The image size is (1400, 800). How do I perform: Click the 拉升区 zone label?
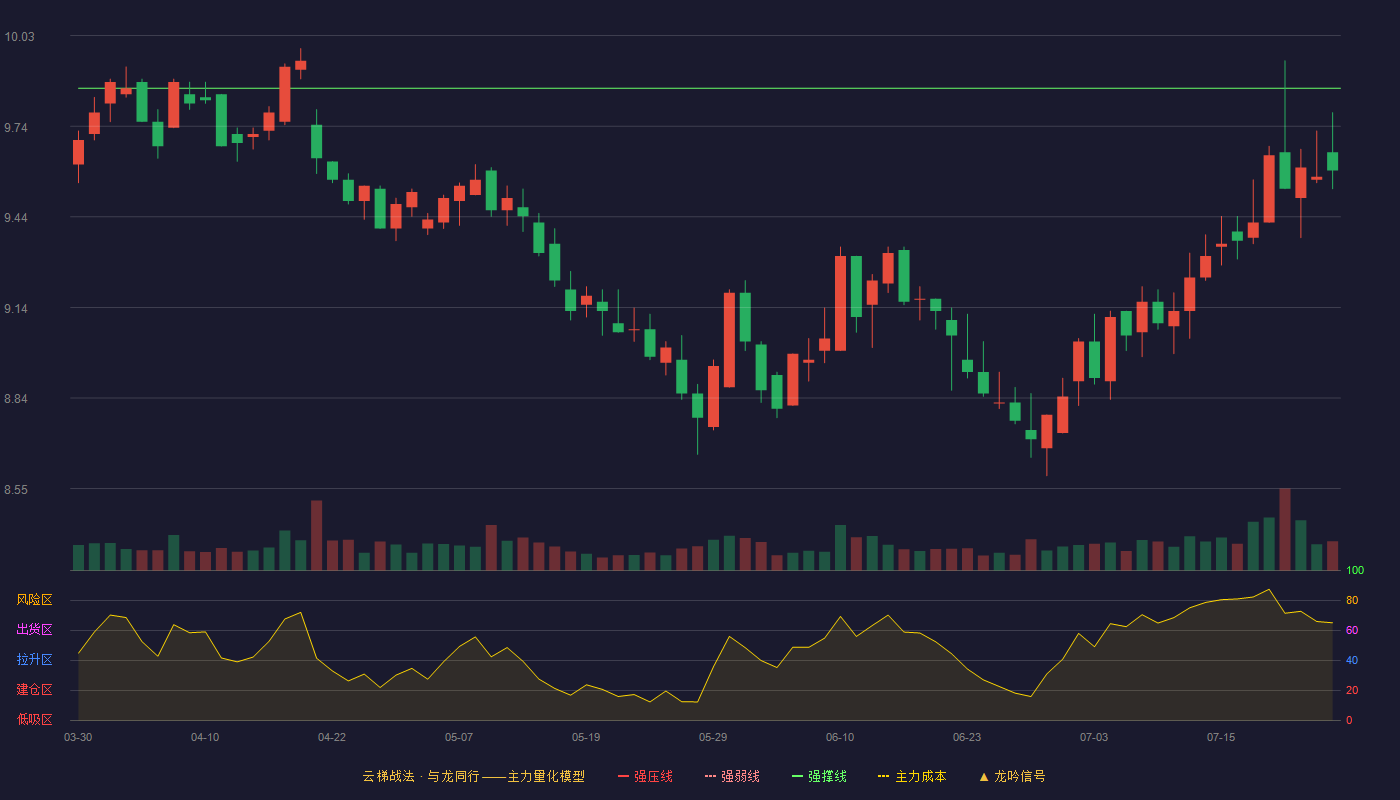click(34, 660)
